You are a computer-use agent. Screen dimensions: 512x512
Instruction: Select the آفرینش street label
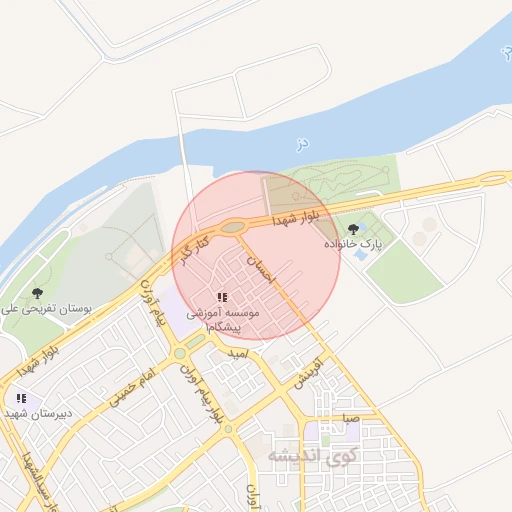pyautogui.click(x=309, y=374)
